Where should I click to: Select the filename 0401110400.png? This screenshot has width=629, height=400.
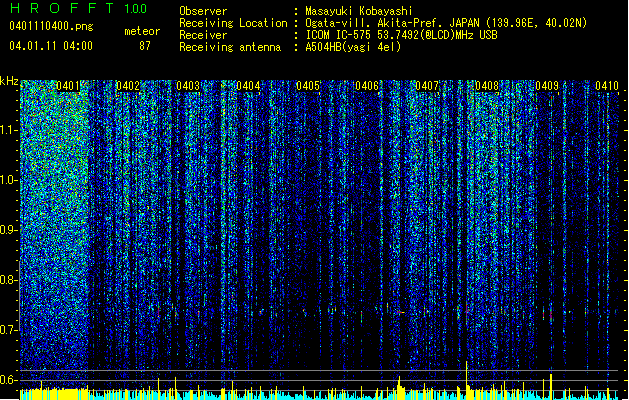pyautogui.click(x=51, y=27)
